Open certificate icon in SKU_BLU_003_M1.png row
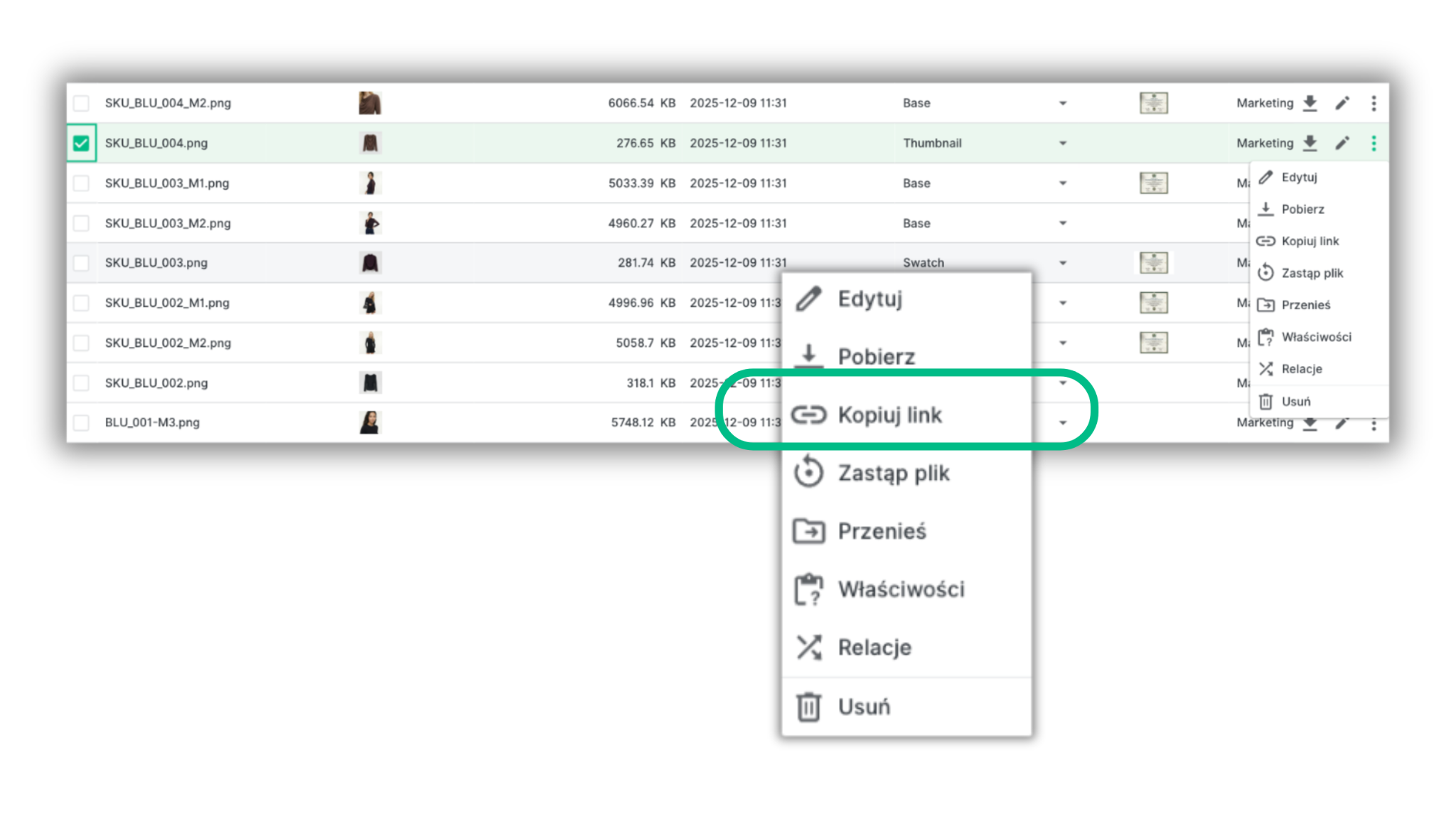This screenshot has height=819, width=1456. pos(1153,183)
